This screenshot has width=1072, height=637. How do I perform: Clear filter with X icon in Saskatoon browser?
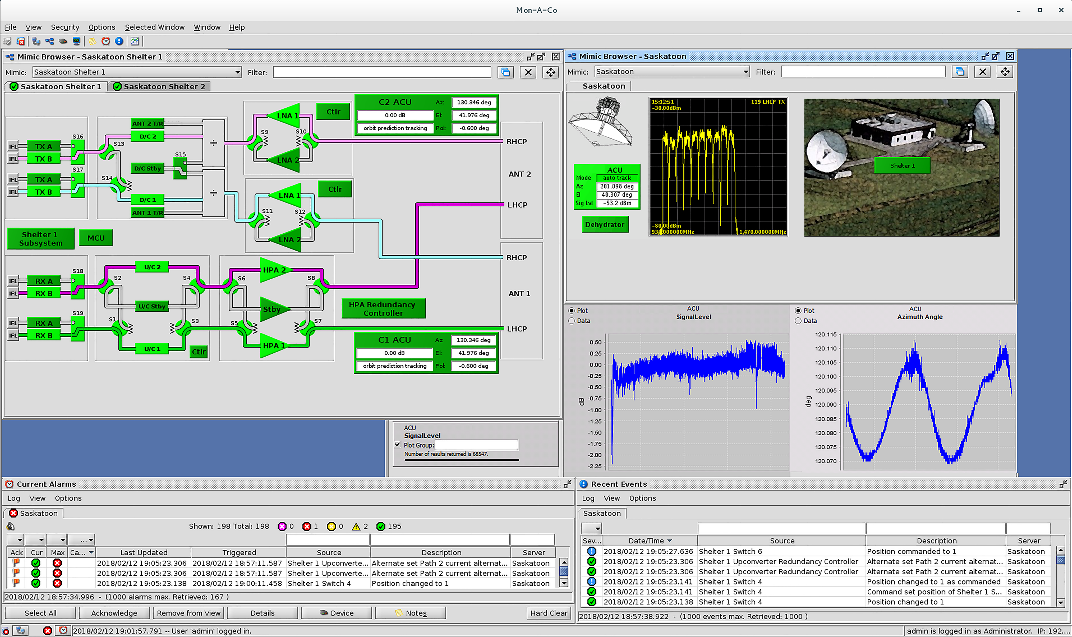coord(982,71)
